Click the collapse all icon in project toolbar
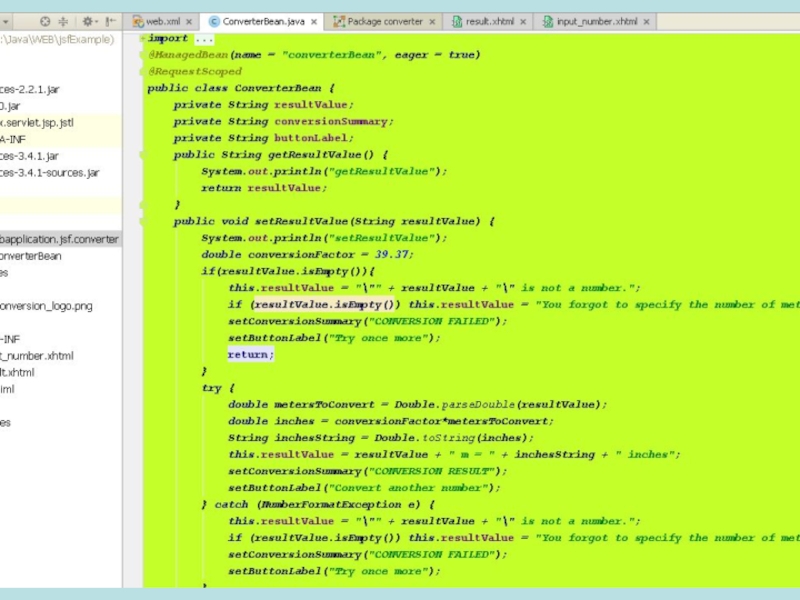The image size is (800, 600). [x=62, y=21]
